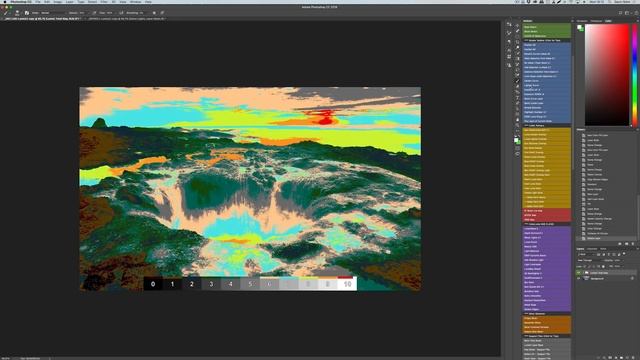The height and width of the screenshot is (360, 640).
Task: Toggle lock all for selected layer
Action: coord(603,267)
